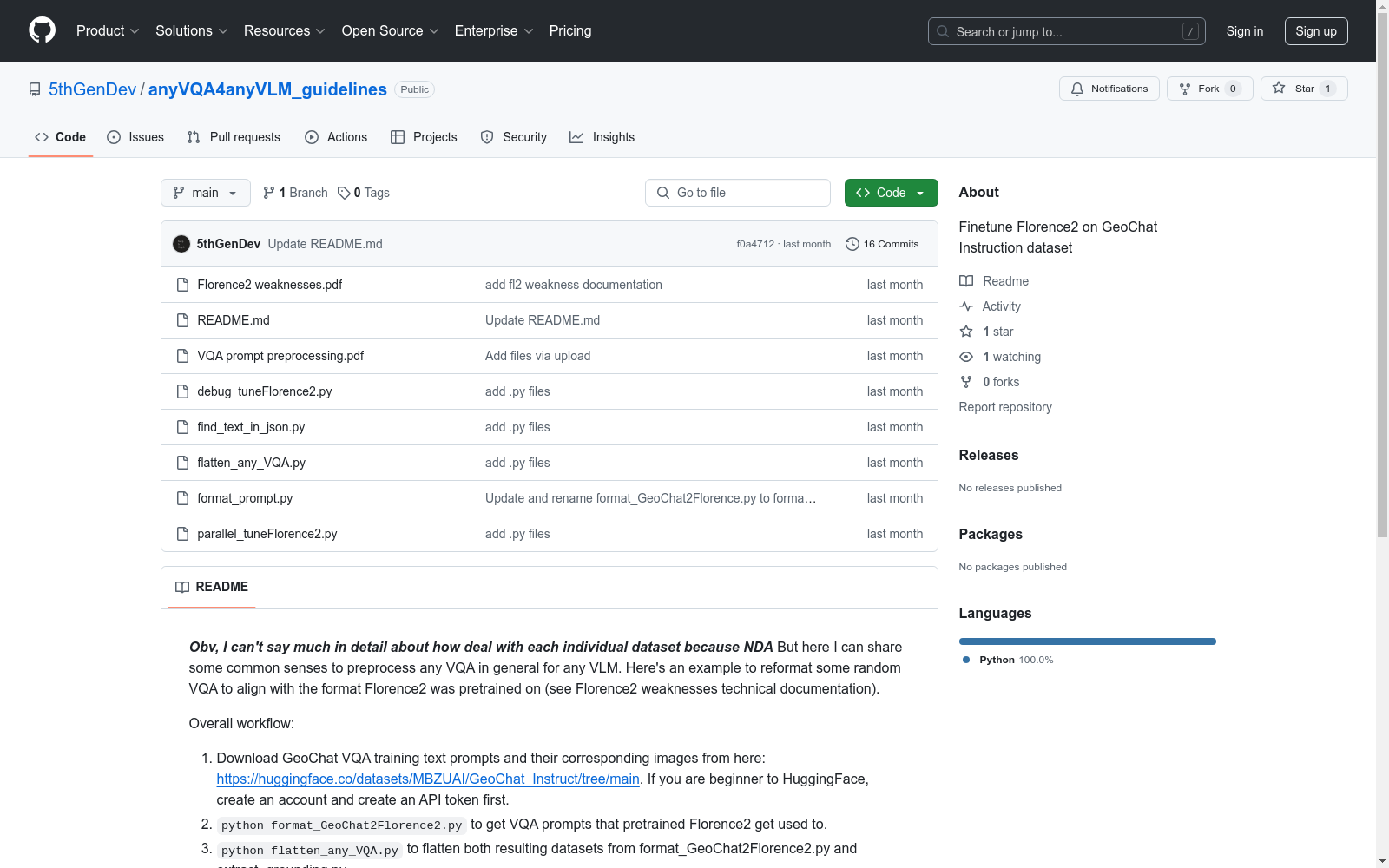Click the Notifications bell button
The width and height of the screenshot is (1389, 868).
[x=1109, y=89]
